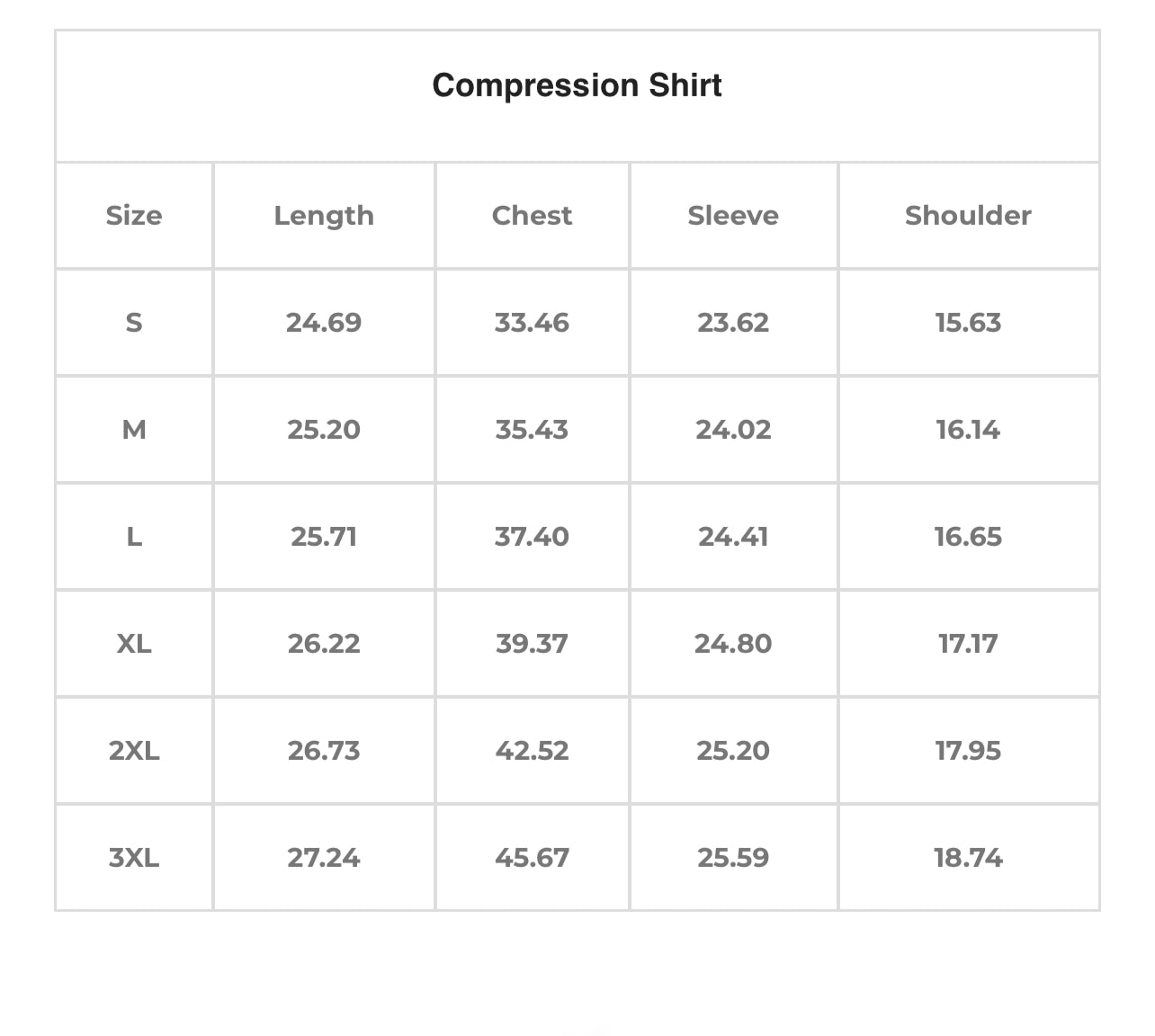1155x1036 pixels.
Task: Click the L size row label
Action: pos(134,537)
